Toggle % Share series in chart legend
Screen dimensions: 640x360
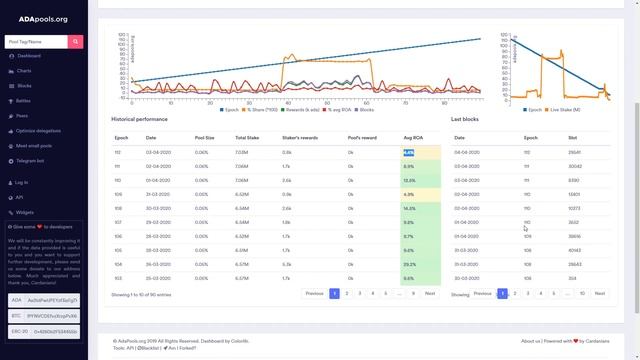(x=260, y=110)
